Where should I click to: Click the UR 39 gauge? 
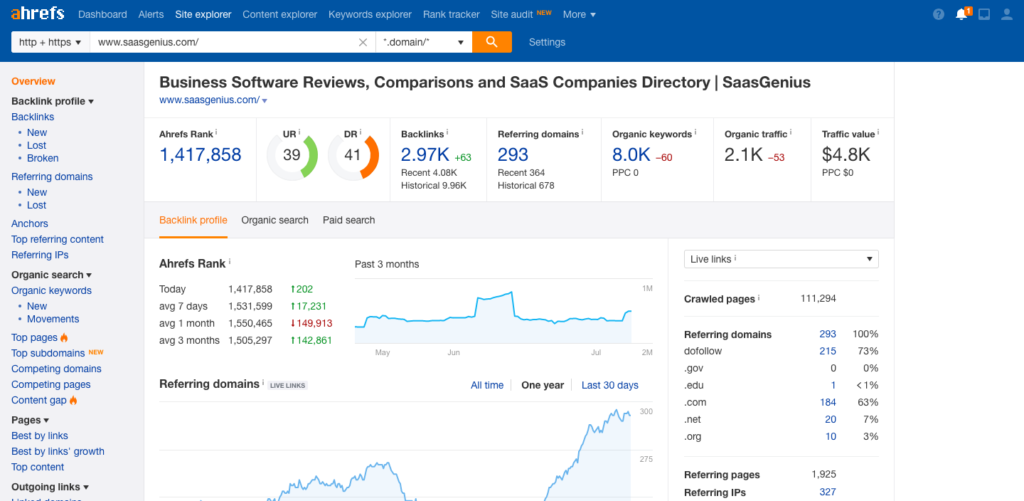point(292,157)
